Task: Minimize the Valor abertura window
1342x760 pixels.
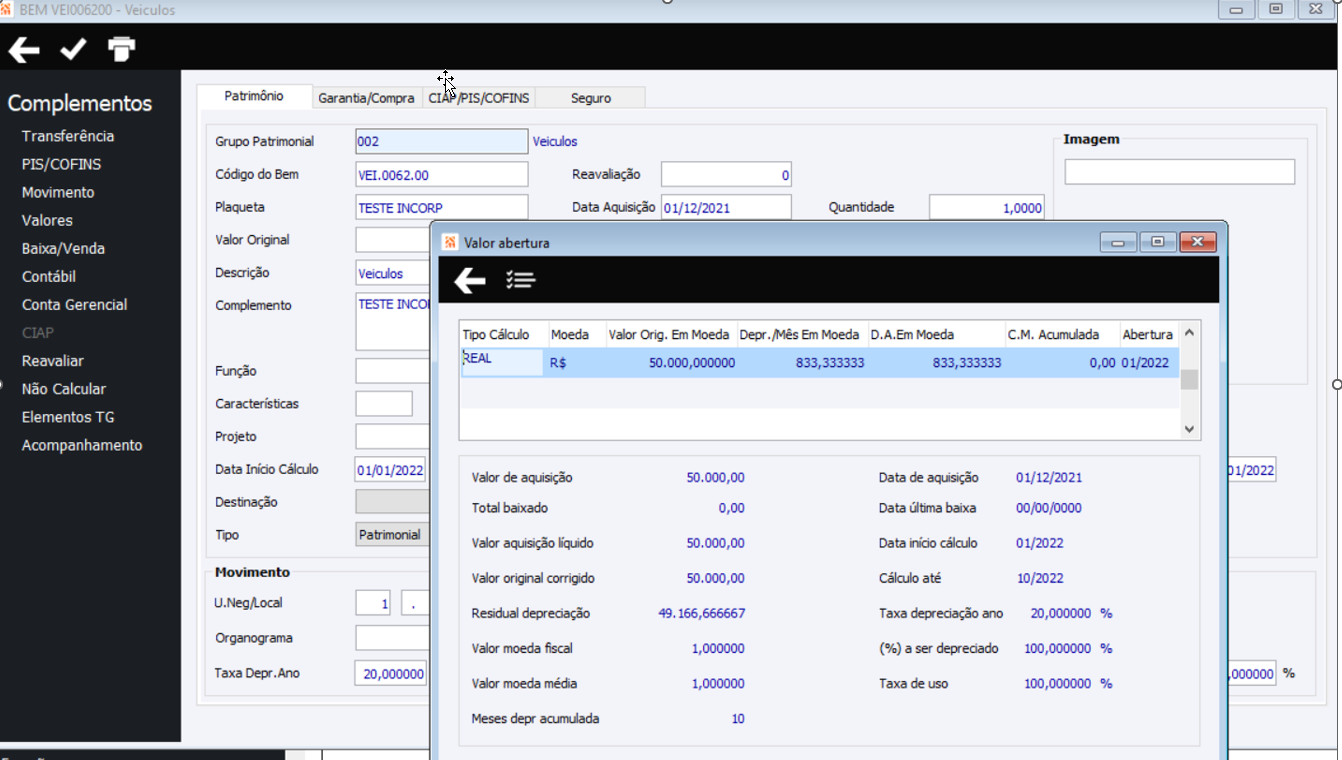Action: [x=1118, y=242]
